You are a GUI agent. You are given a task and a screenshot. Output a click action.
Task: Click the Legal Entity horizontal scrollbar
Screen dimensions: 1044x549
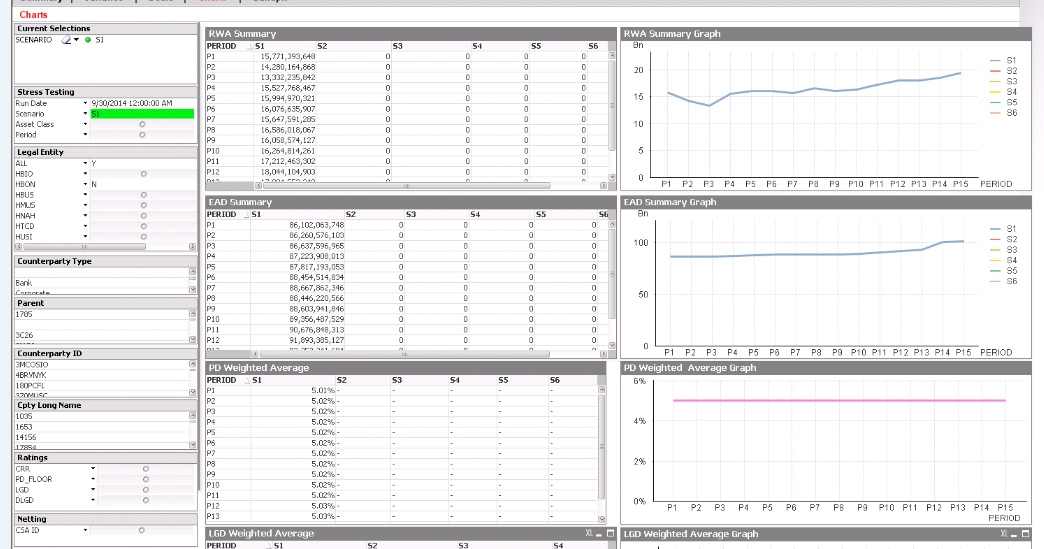click(80, 246)
